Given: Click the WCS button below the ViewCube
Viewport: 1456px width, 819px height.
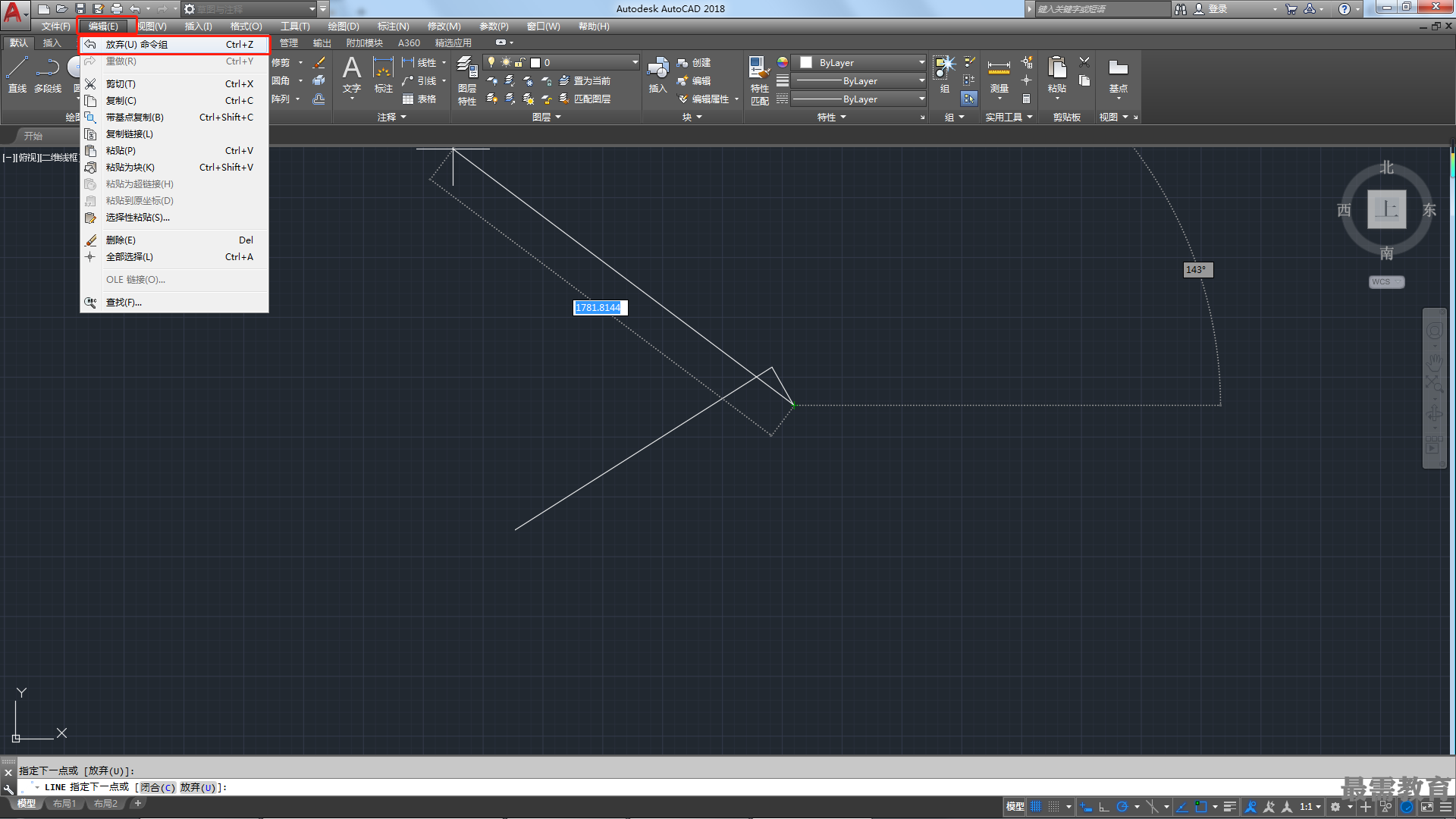Looking at the screenshot, I should click(1386, 281).
